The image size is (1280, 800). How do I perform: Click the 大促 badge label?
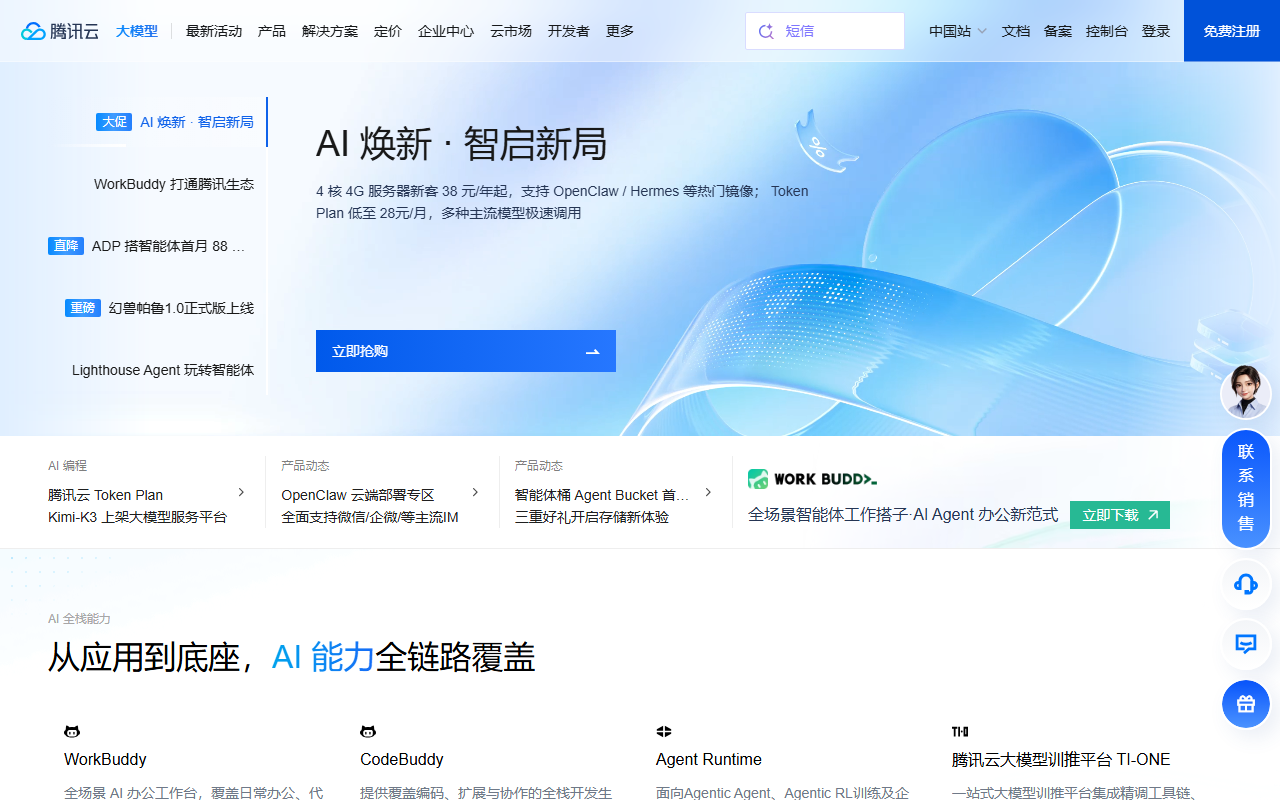pyautogui.click(x=114, y=122)
